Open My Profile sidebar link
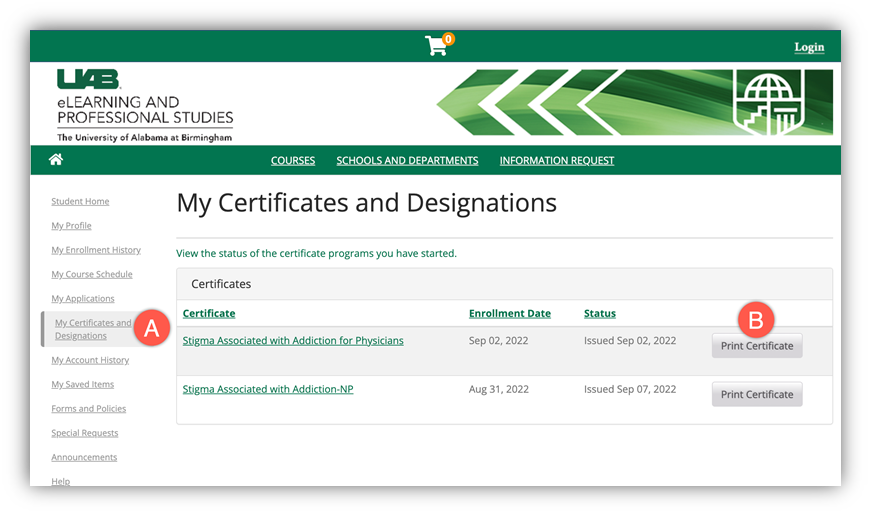The width and height of the screenshot is (871, 516). pos(71,226)
